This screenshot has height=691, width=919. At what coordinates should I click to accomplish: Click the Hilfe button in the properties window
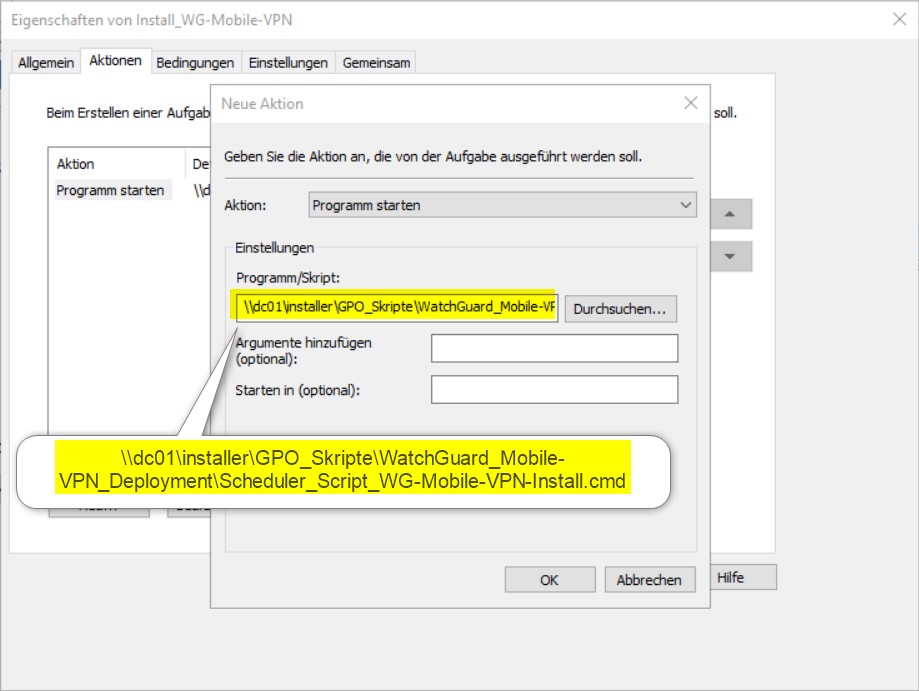click(744, 577)
